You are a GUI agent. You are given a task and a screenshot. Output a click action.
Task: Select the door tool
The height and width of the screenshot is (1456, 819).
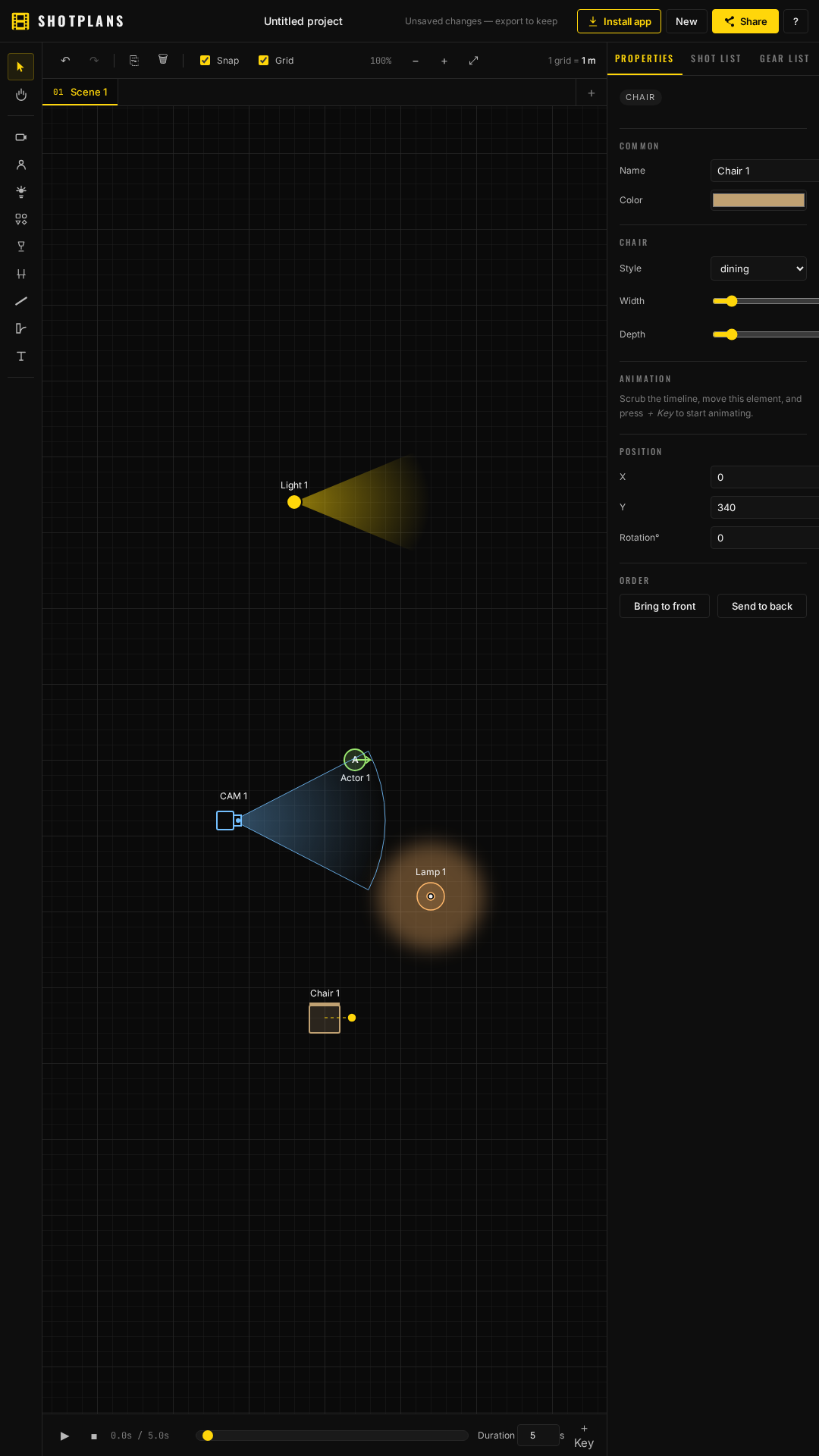point(20,328)
